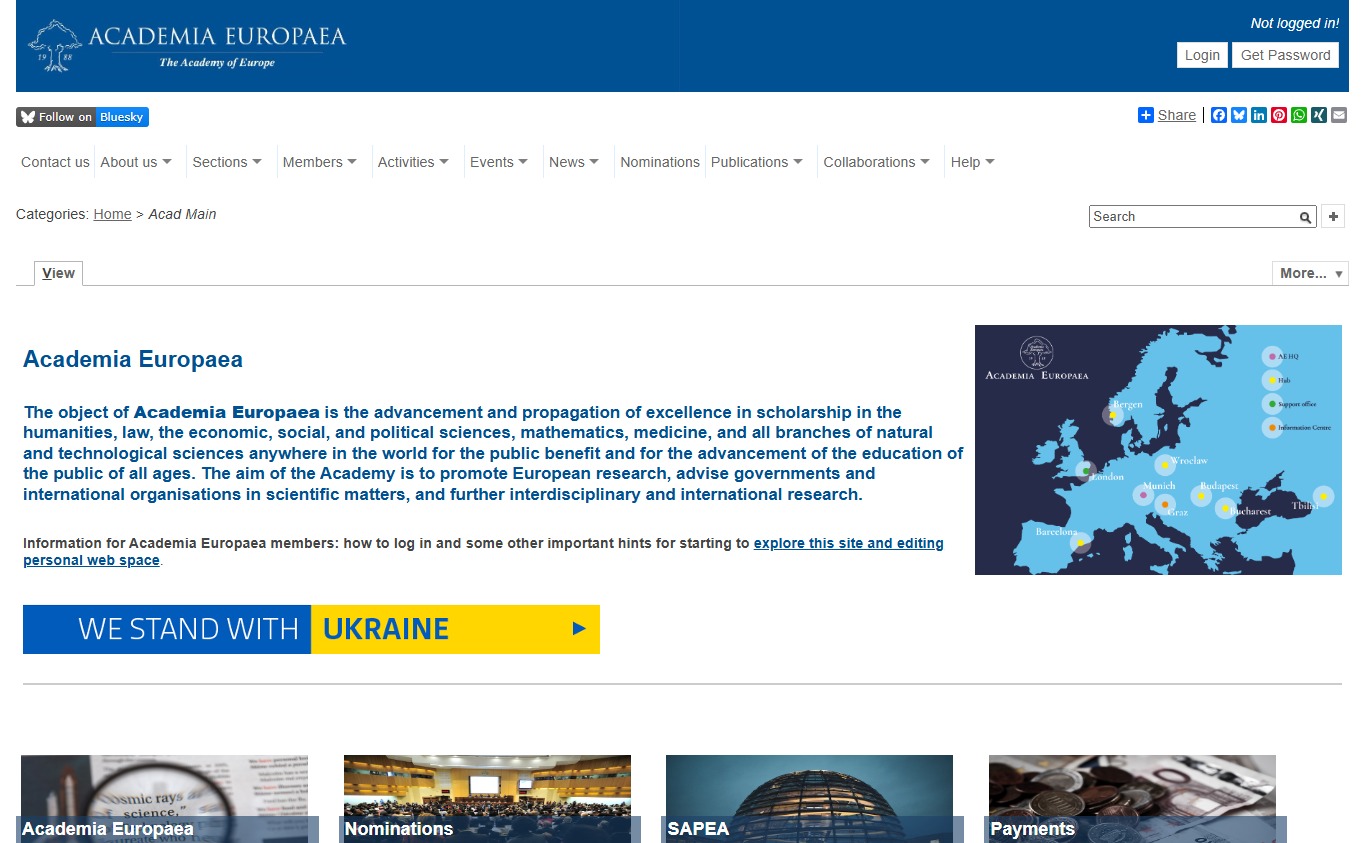The image size is (1367, 843).
Task: Share the page on Pinterest
Action: (x=1279, y=115)
